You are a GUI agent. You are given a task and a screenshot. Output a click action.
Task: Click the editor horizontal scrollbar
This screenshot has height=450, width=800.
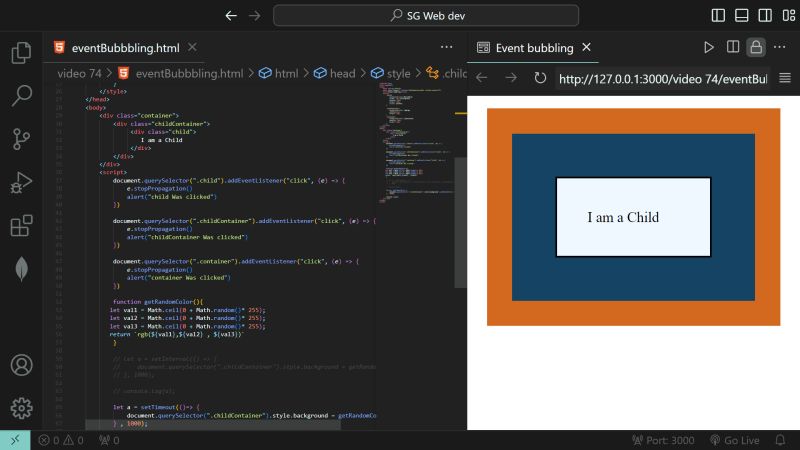(213, 424)
